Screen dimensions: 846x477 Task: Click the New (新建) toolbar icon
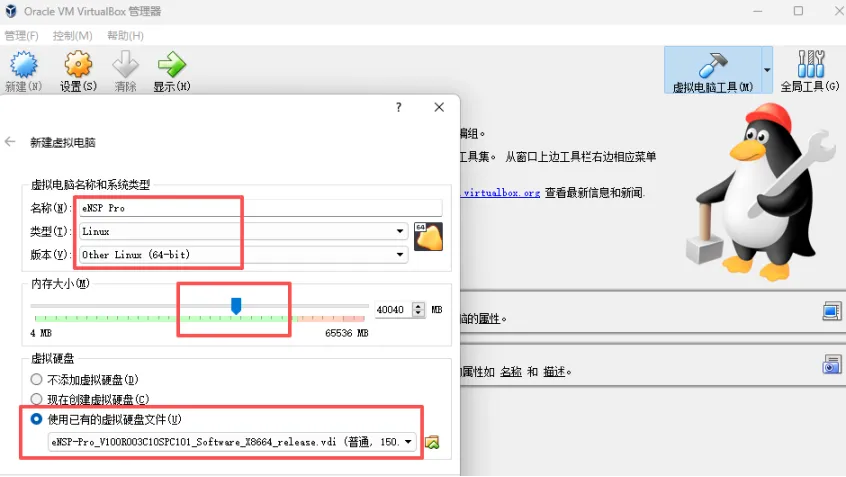tap(24, 65)
